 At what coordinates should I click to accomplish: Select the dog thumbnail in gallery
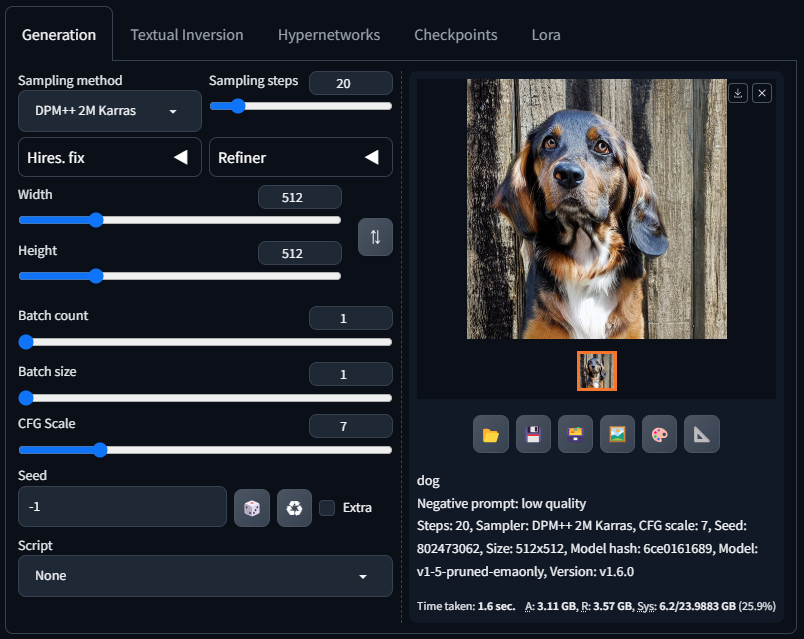[597, 371]
